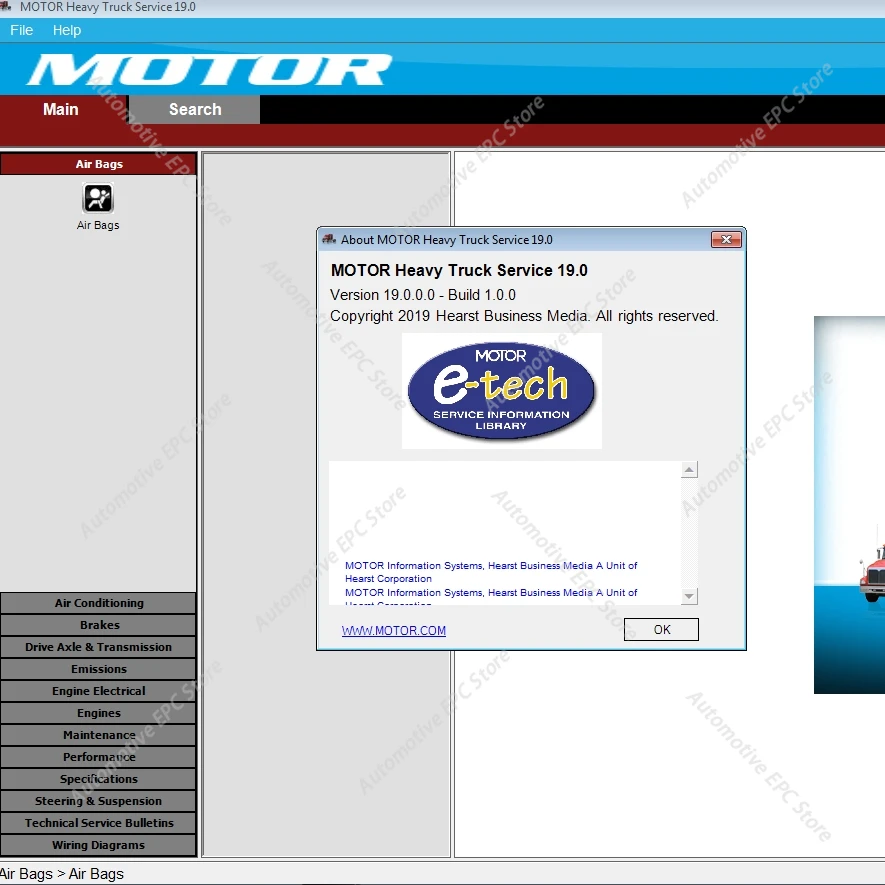
Task: Expand the Performance category
Action: click(x=99, y=757)
